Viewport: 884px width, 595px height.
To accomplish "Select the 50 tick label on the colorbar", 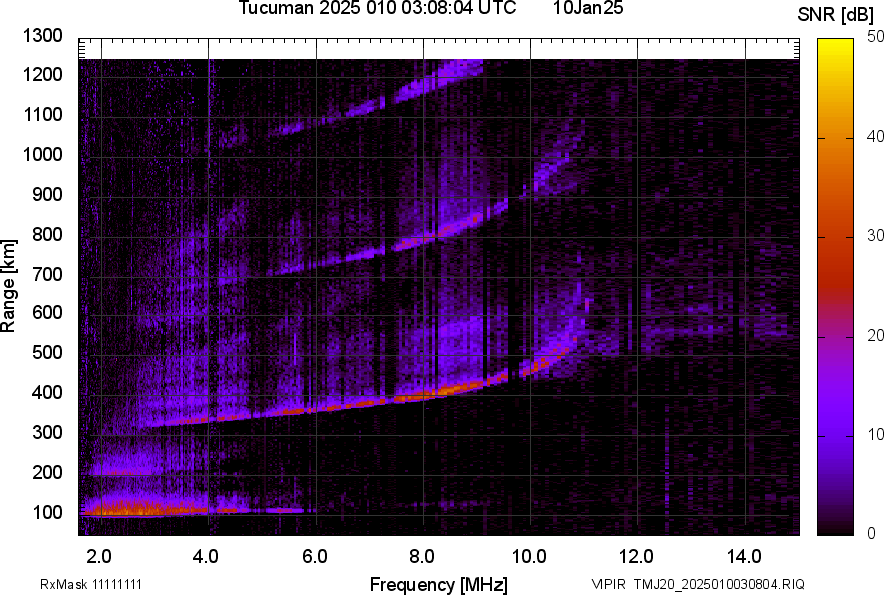I will point(877,36).
